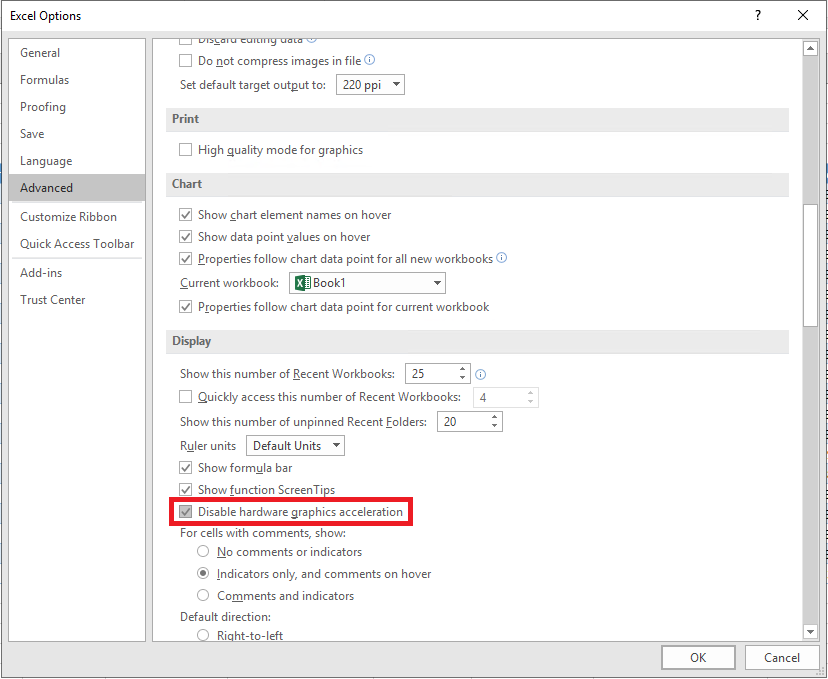Image resolution: width=828 pixels, height=679 pixels.
Task: Uncheck Show function ScreenTips
Action: pyautogui.click(x=185, y=489)
